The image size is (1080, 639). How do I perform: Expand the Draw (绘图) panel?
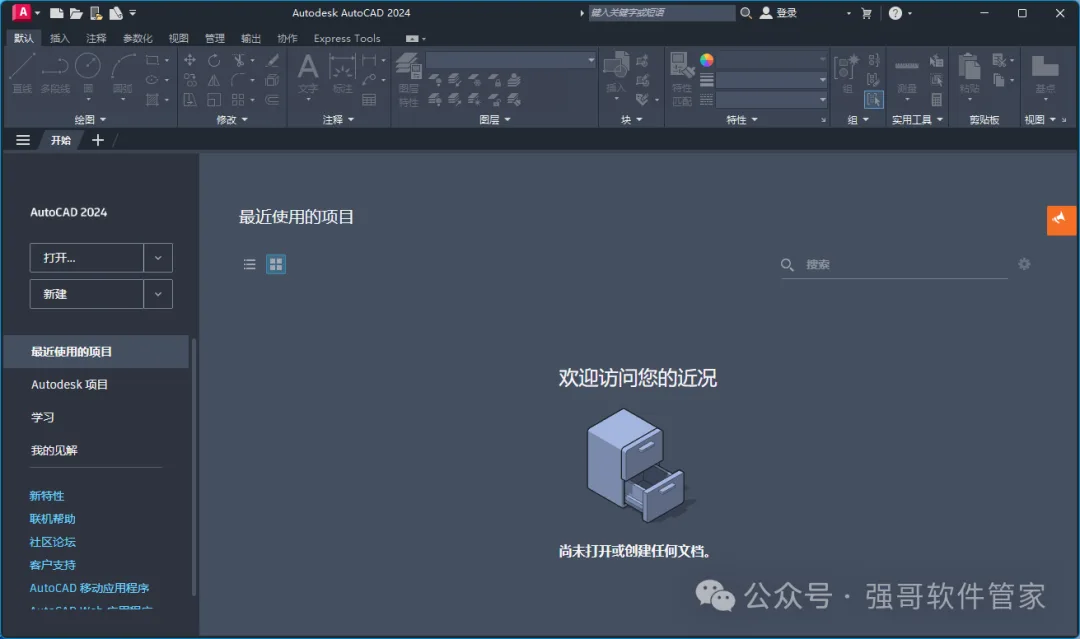90,120
